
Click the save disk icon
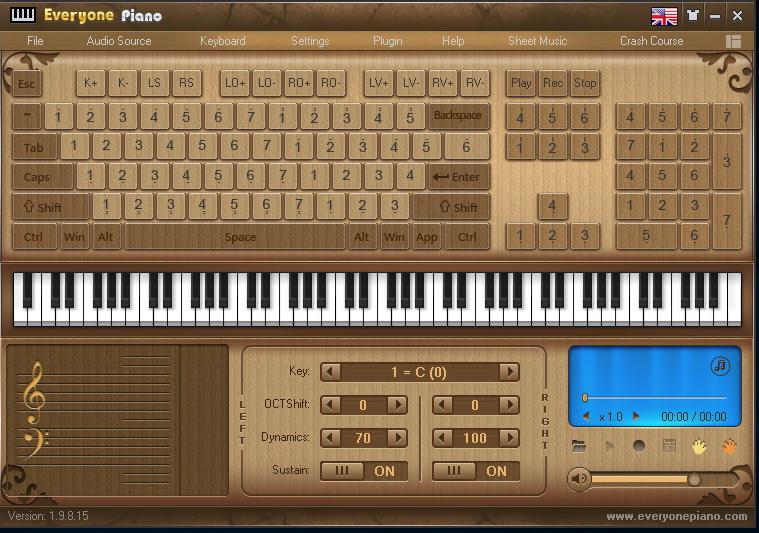point(669,446)
